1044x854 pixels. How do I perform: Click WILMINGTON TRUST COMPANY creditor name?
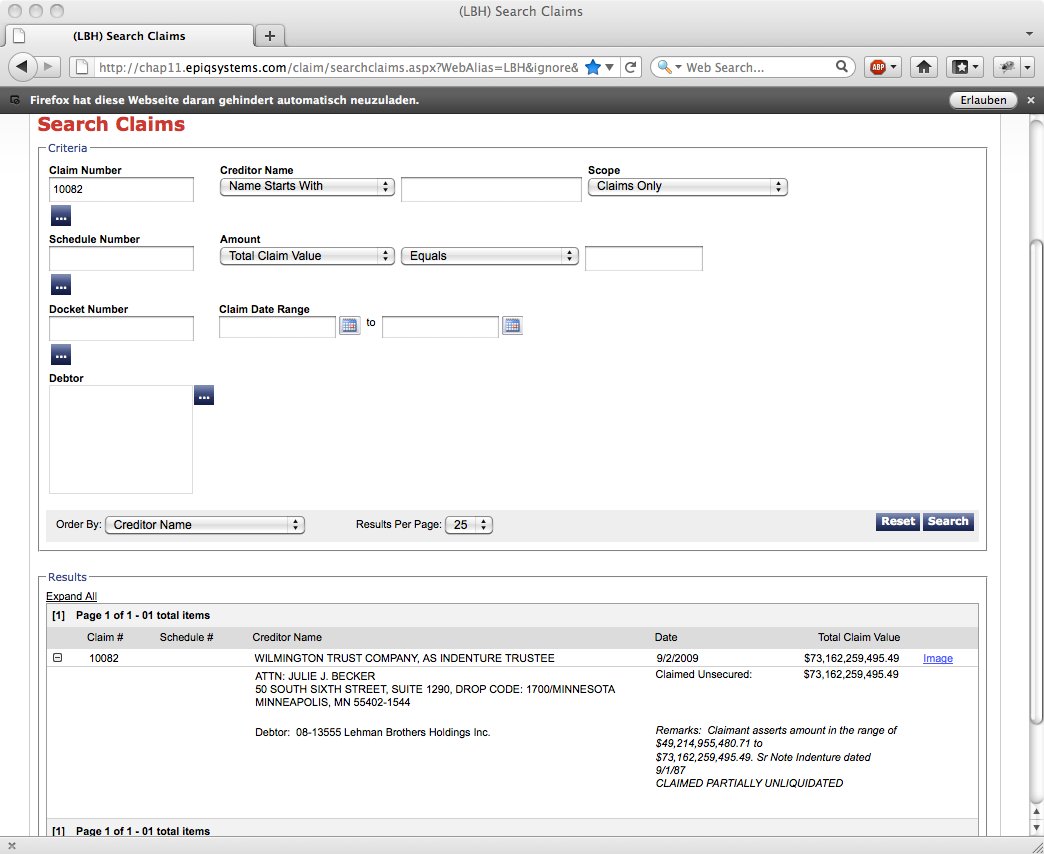pos(404,658)
